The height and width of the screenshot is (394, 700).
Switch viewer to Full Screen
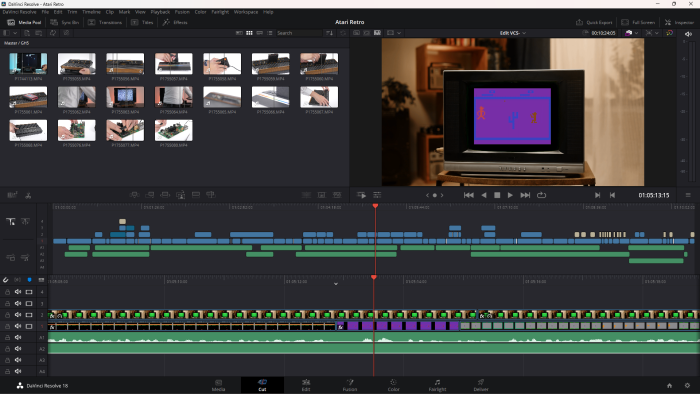tap(638, 22)
